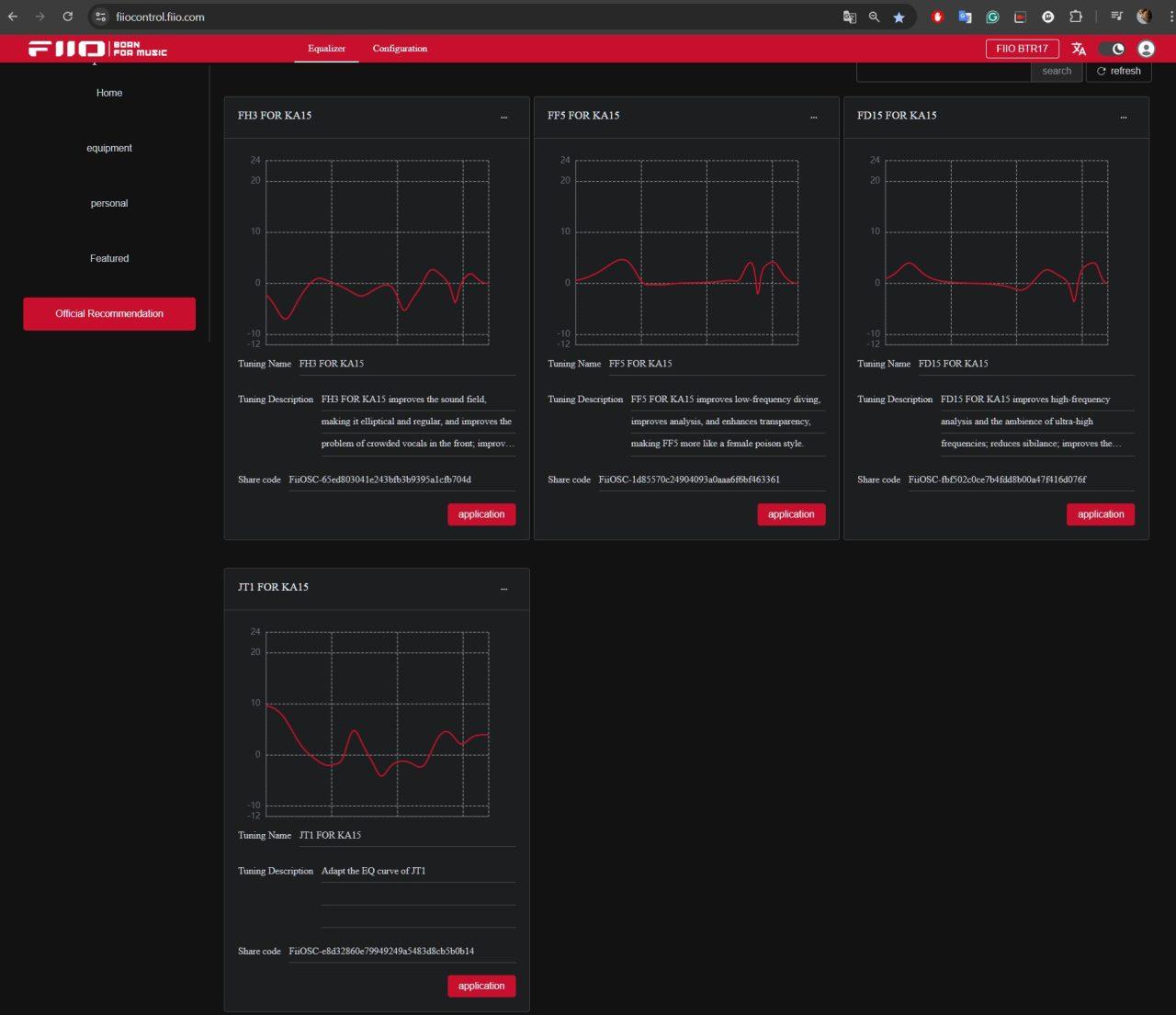Open the JT1 FOR KA15 more options menu

(x=503, y=588)
